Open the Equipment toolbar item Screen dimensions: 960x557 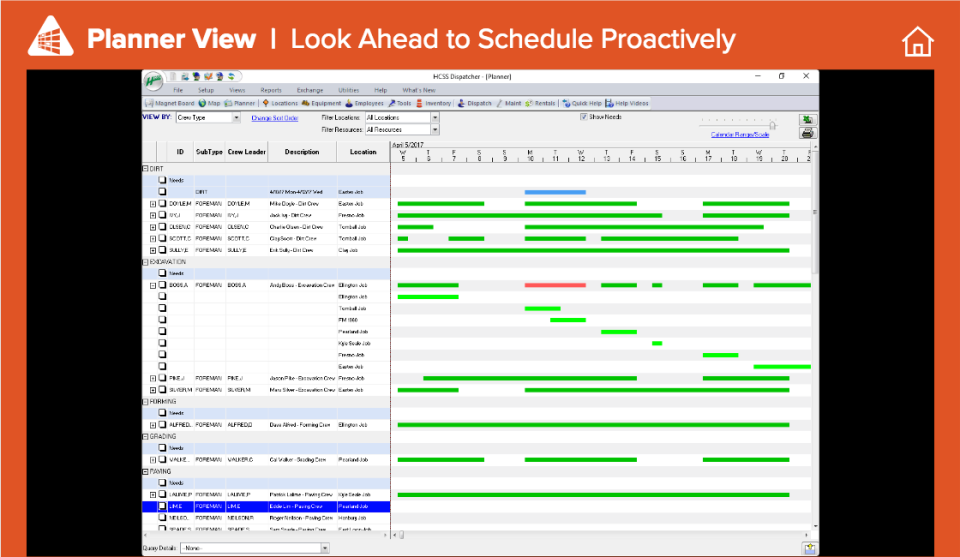321,103
